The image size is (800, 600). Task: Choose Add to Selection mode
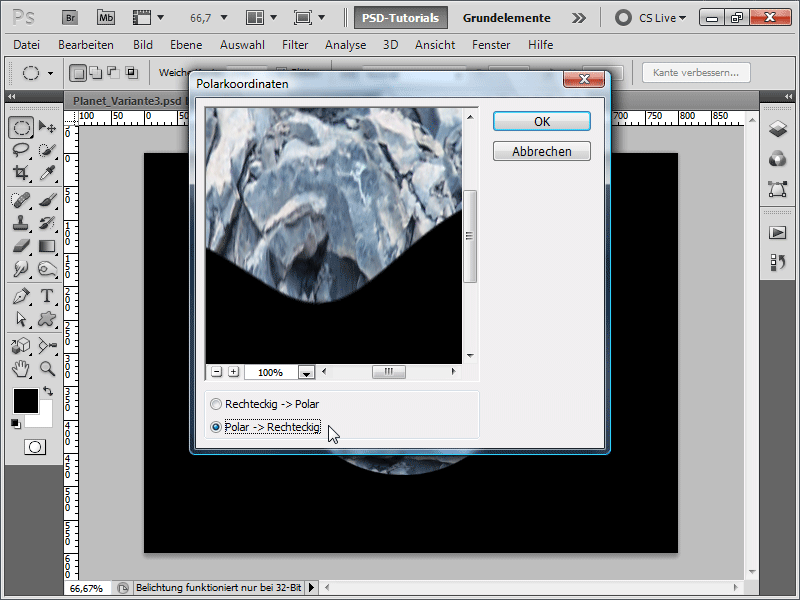pyautogui.click(x=95, y=73)
